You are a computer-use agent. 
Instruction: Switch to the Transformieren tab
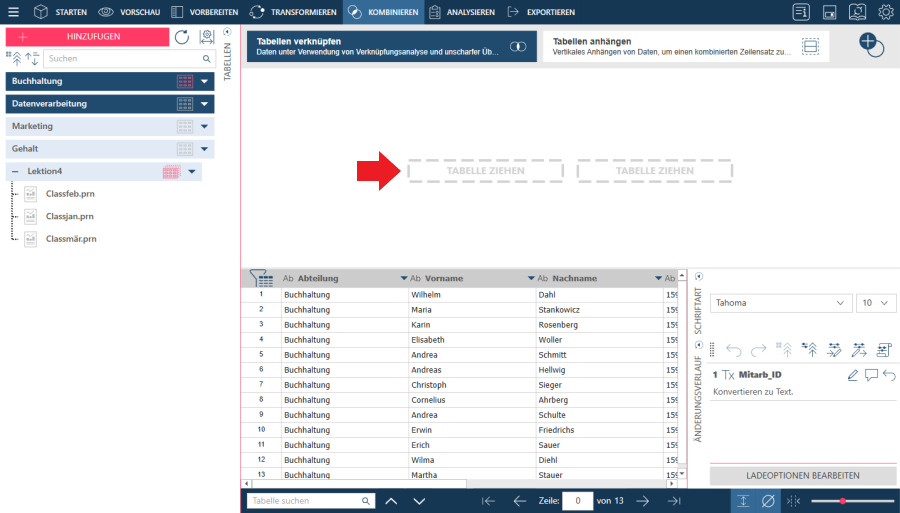click(293, 12)
